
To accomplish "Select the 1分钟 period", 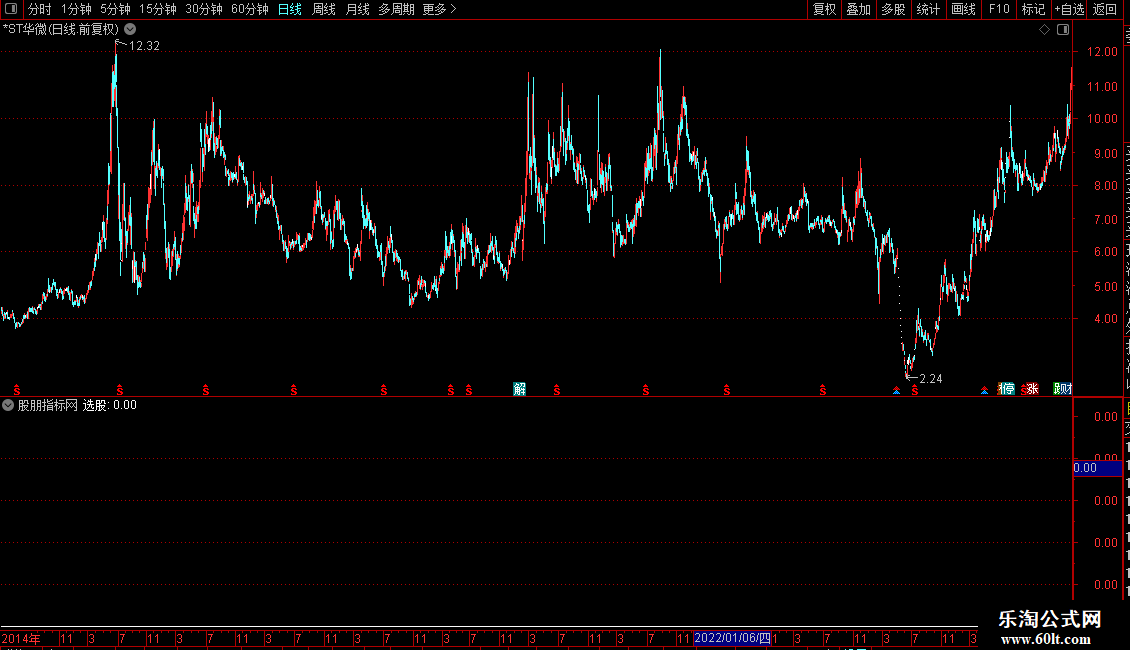I will (76, 9).
